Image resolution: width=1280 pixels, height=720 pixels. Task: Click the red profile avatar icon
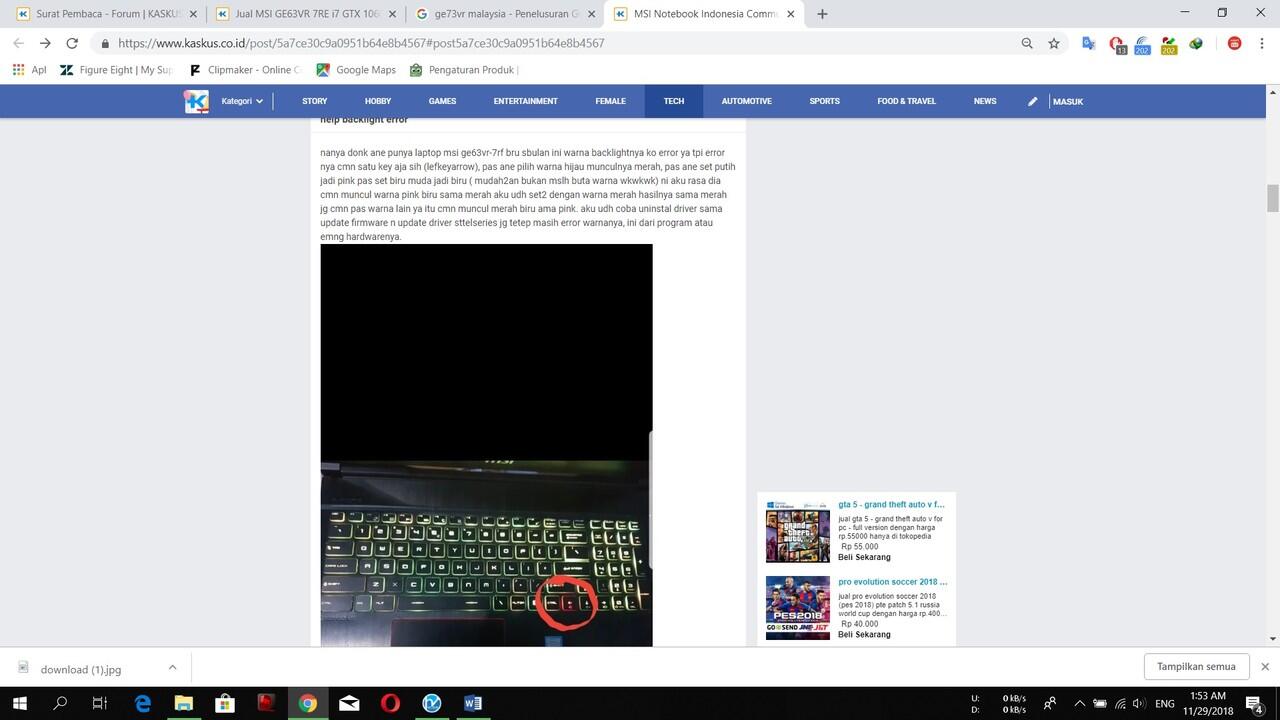pyautogui.click(x=1235, y=43)
